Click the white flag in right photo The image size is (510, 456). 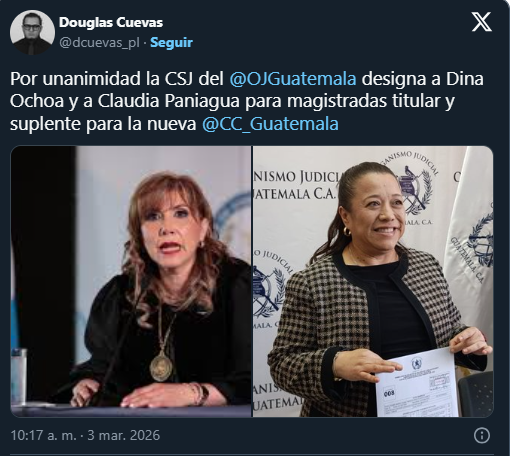coord(470,247)
